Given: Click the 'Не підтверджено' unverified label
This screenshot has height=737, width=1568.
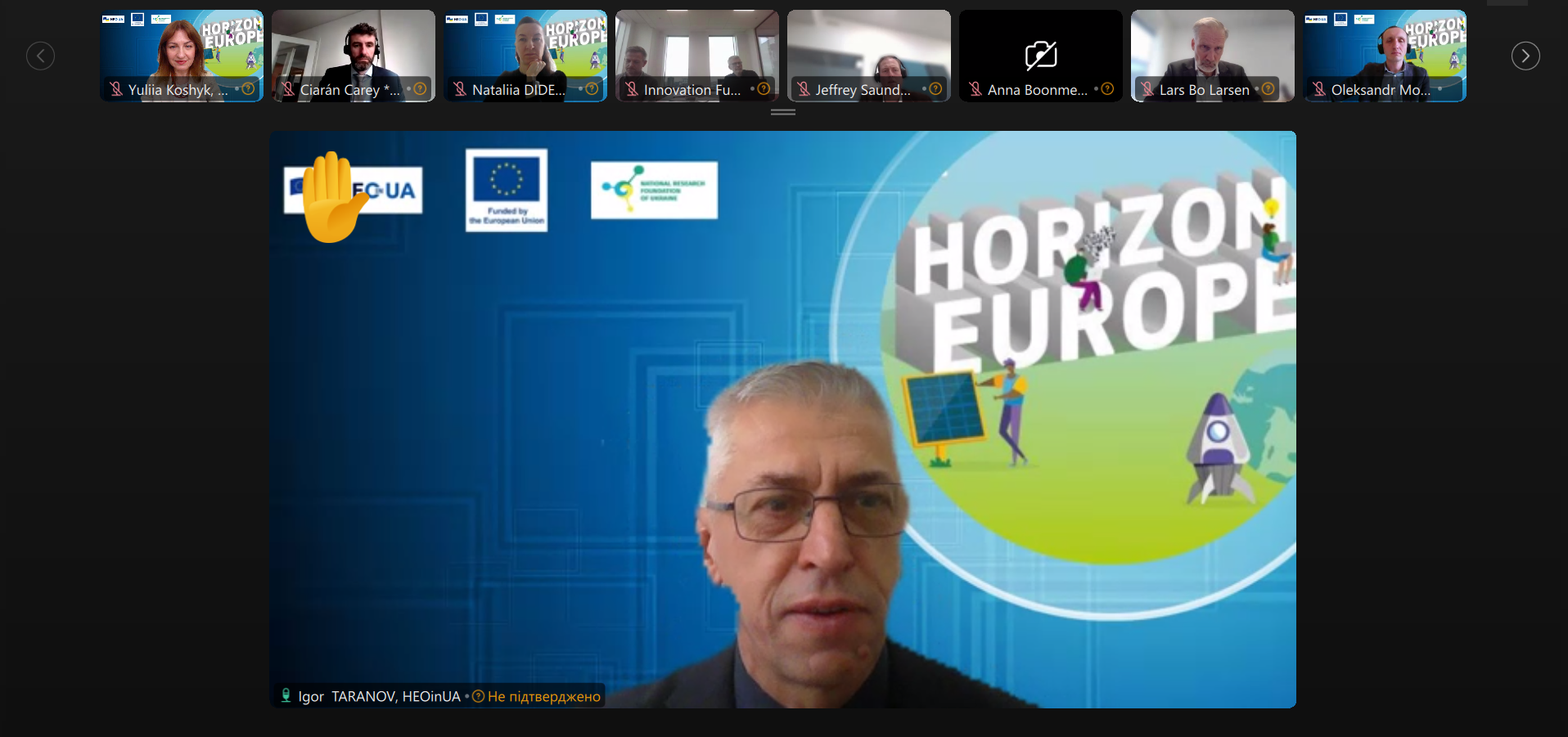Looking at the screenshot, I should point(543,697).
